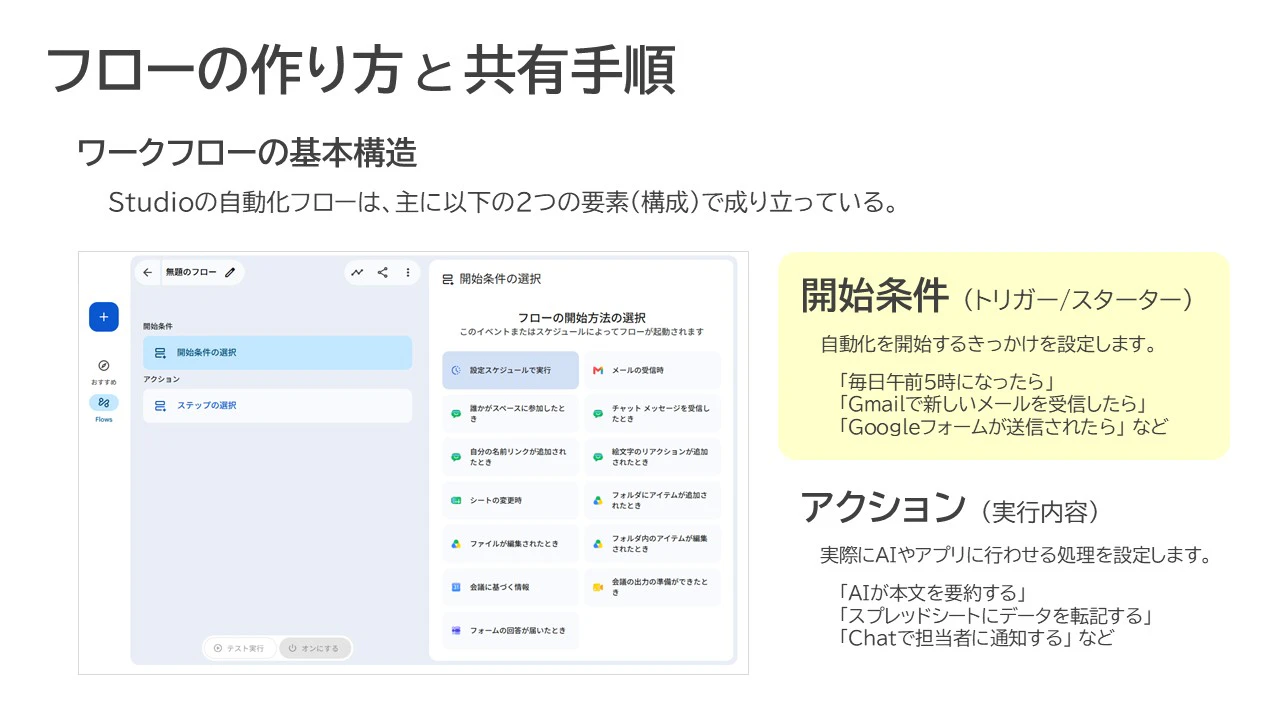The height and width of the screenshot is (720, 1280).
Task: Click the 「Googleフォームが送信されたら」 など text
Action: tap(1003, 427)
